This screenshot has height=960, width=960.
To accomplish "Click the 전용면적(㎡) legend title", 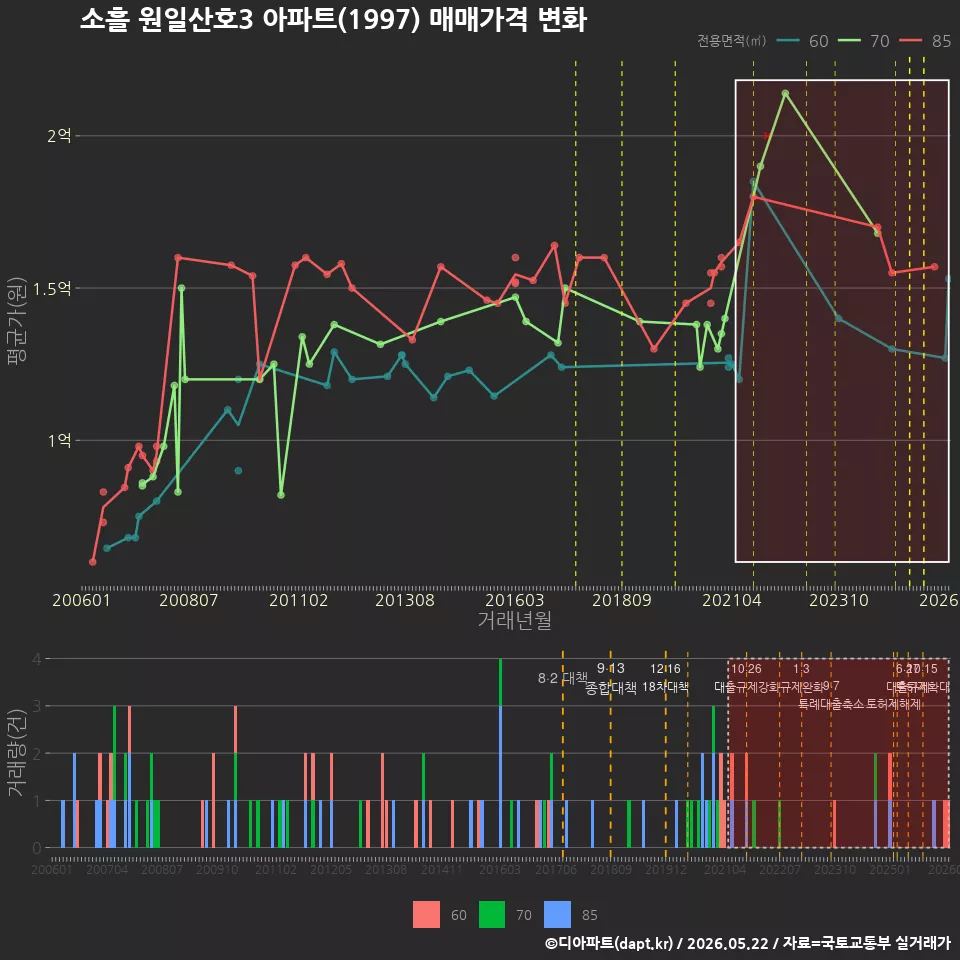I will click(x=732, y=40).
